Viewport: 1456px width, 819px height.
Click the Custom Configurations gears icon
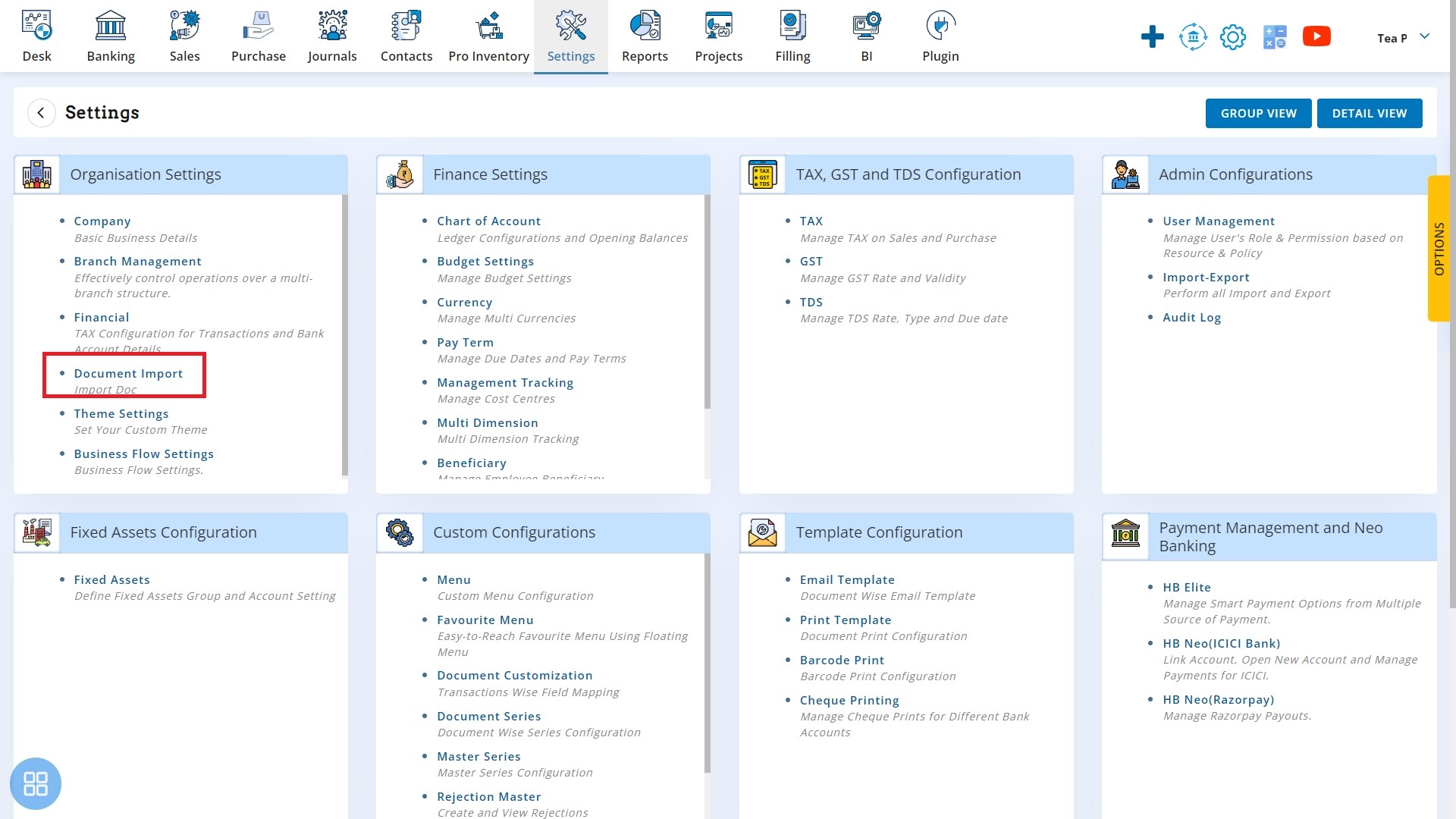[x=400, y=532]
